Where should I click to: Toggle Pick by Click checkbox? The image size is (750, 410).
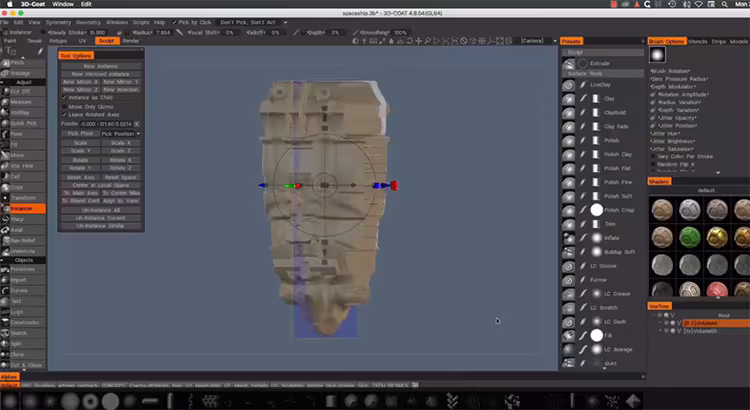[x=175, y=22]
